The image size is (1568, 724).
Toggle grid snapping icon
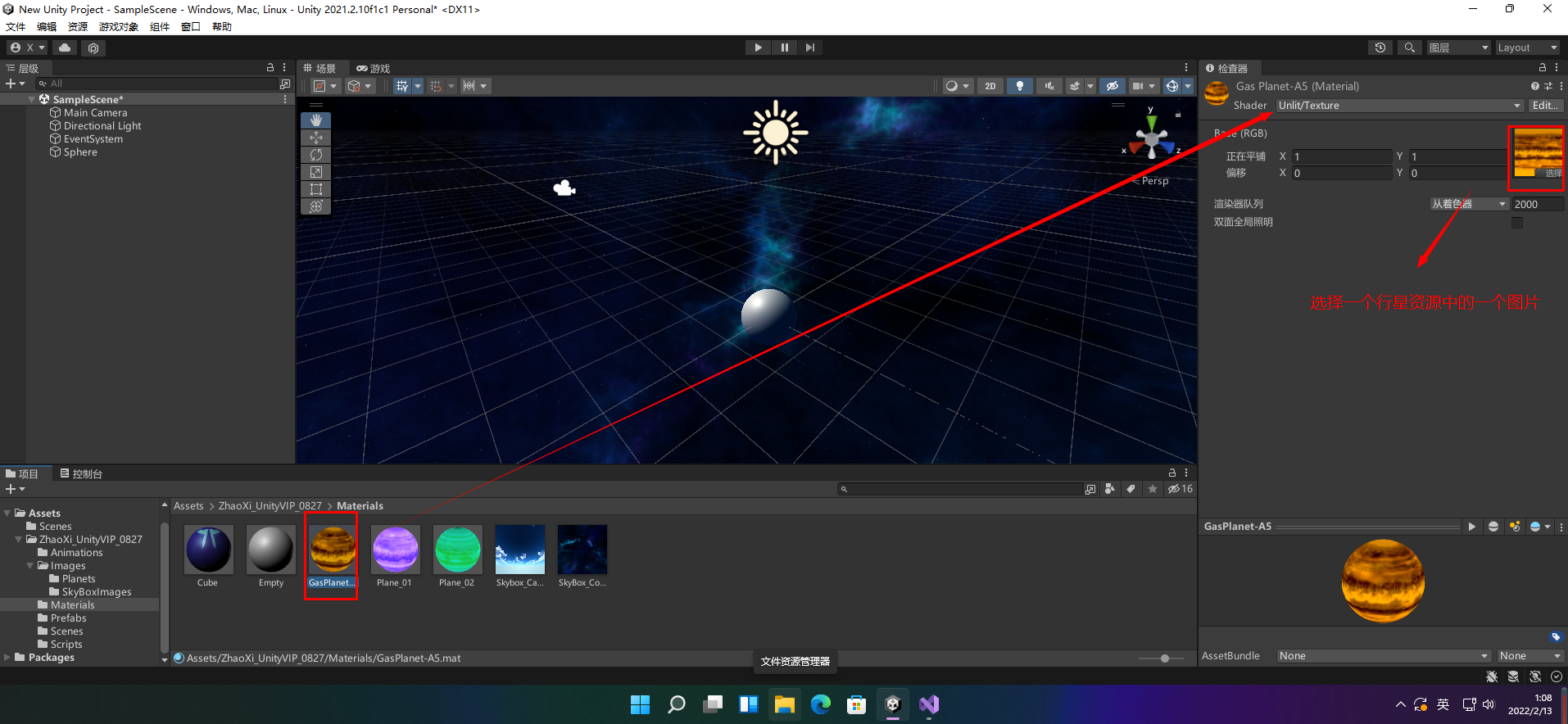coord(436,86)
